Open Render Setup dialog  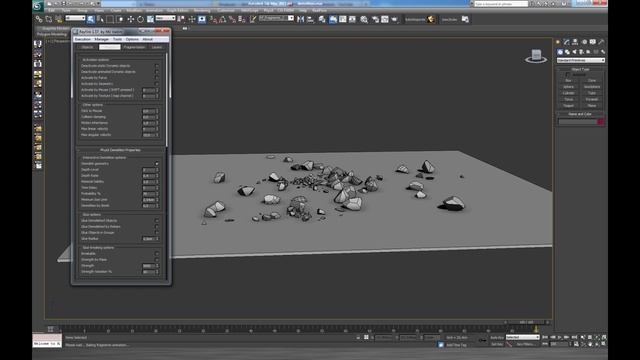(x=375, y=19)
